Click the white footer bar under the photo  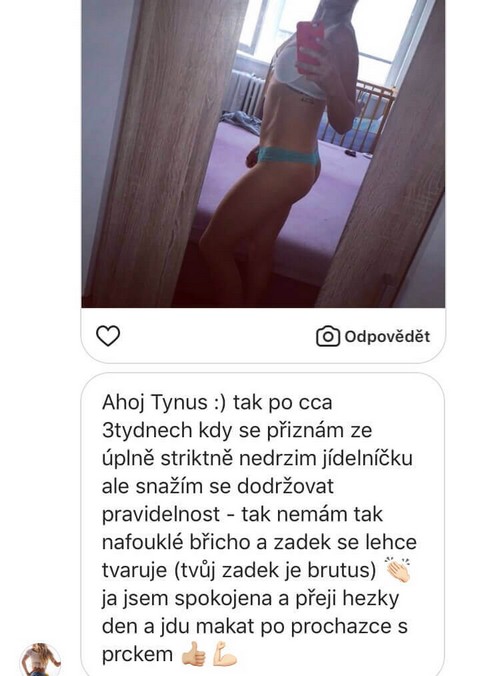click(263, 335)
